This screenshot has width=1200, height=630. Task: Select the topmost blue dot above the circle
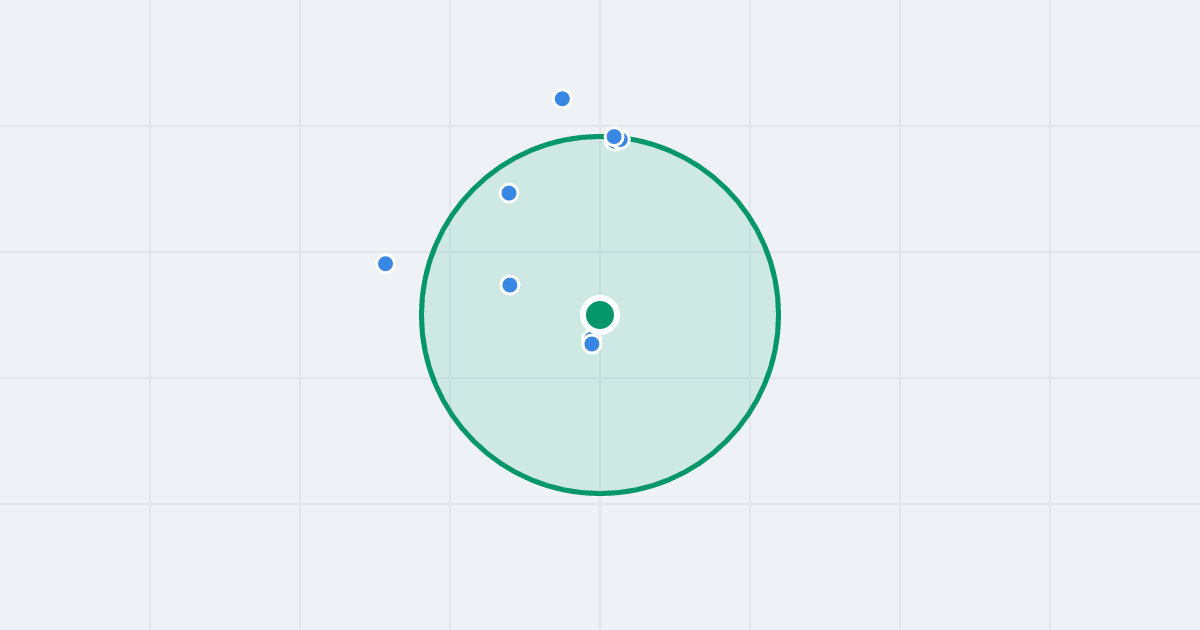click(x=562, y=98)
